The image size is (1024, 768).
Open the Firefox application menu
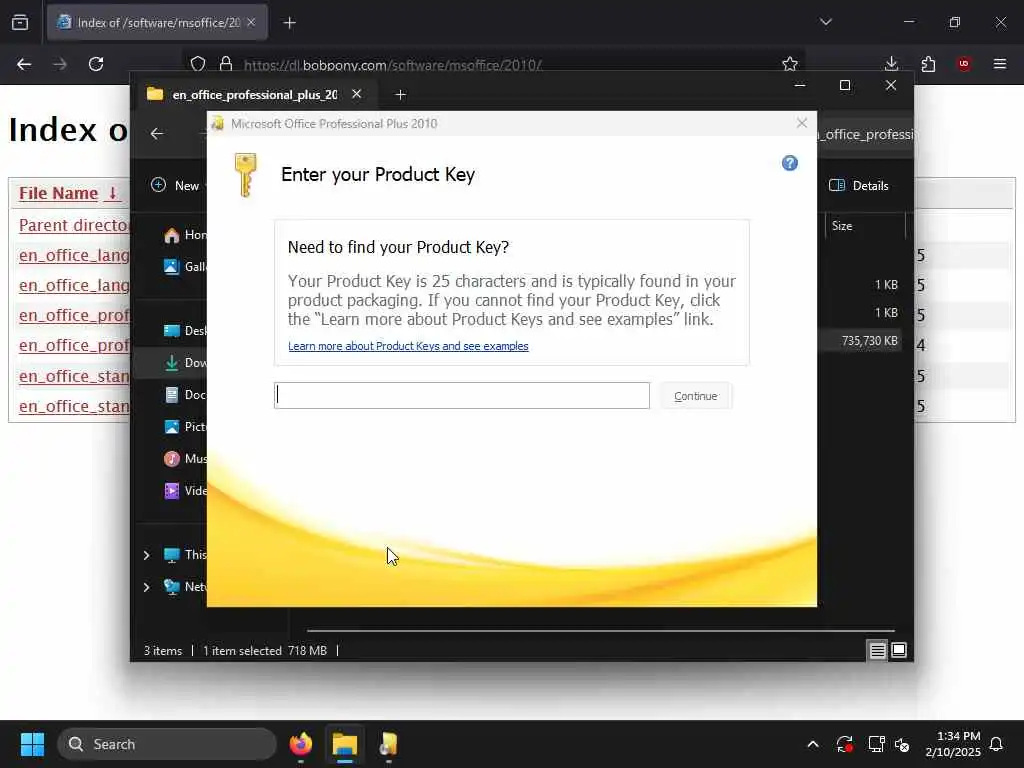(x=999, y=64)
